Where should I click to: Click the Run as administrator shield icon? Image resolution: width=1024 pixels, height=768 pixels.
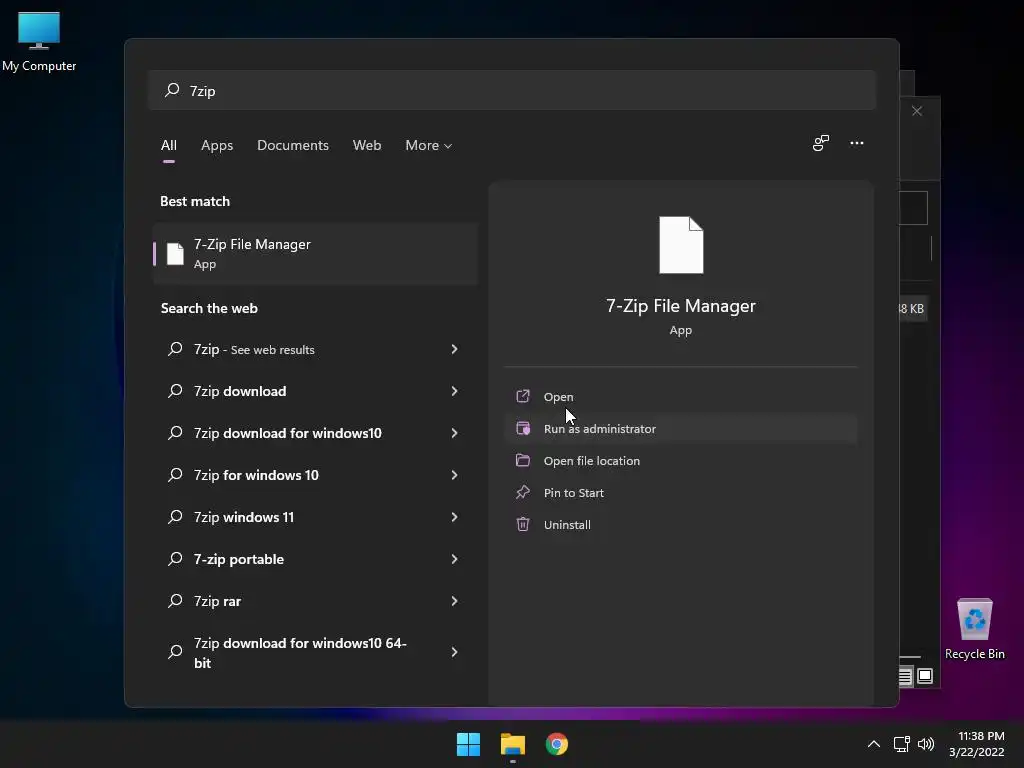click(x=522, y=428)
